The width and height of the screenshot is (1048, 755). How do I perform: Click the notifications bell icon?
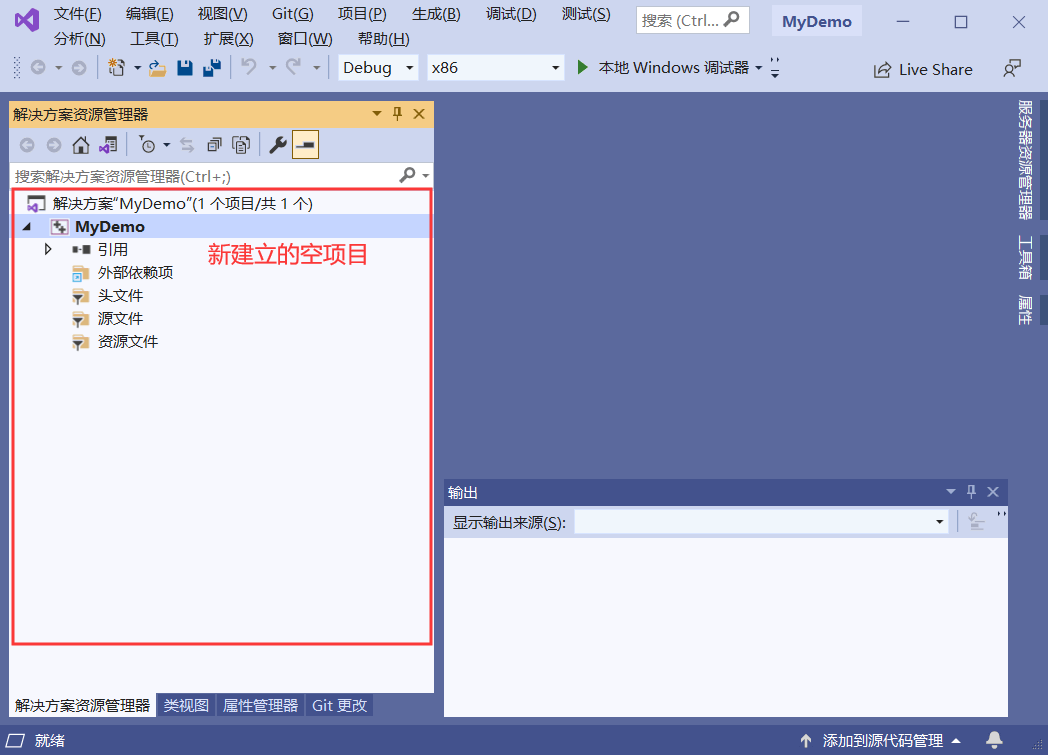pyautogui.click(x=995, y=740)
